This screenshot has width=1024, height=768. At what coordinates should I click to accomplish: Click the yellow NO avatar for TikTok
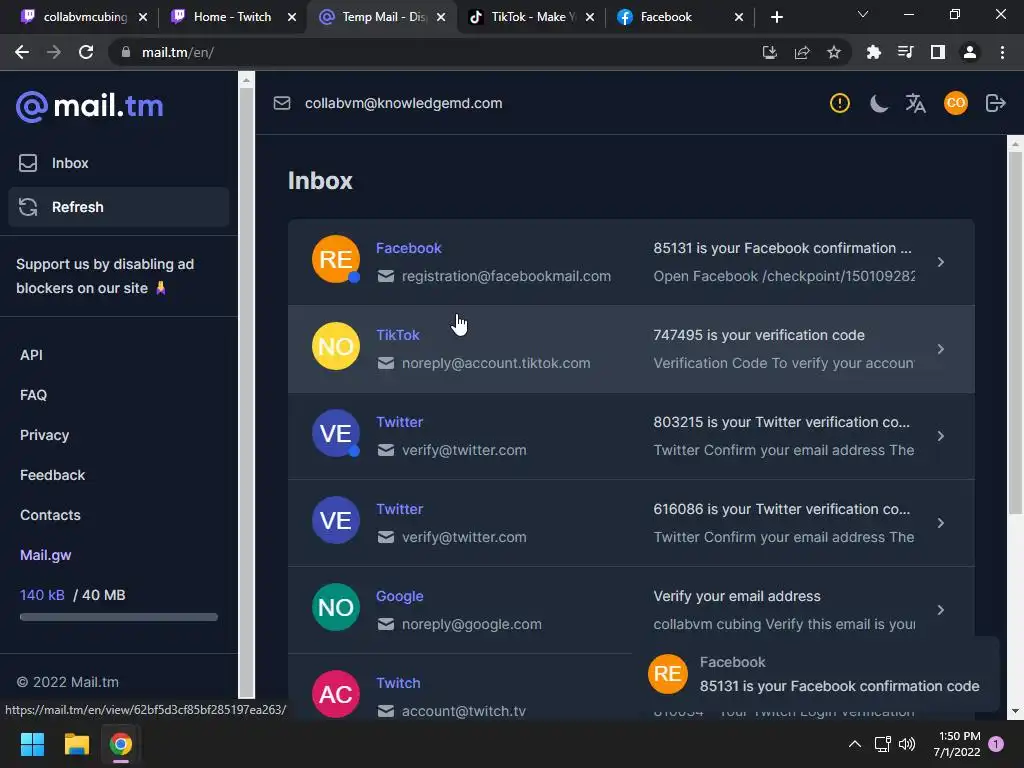coord(336,346)
